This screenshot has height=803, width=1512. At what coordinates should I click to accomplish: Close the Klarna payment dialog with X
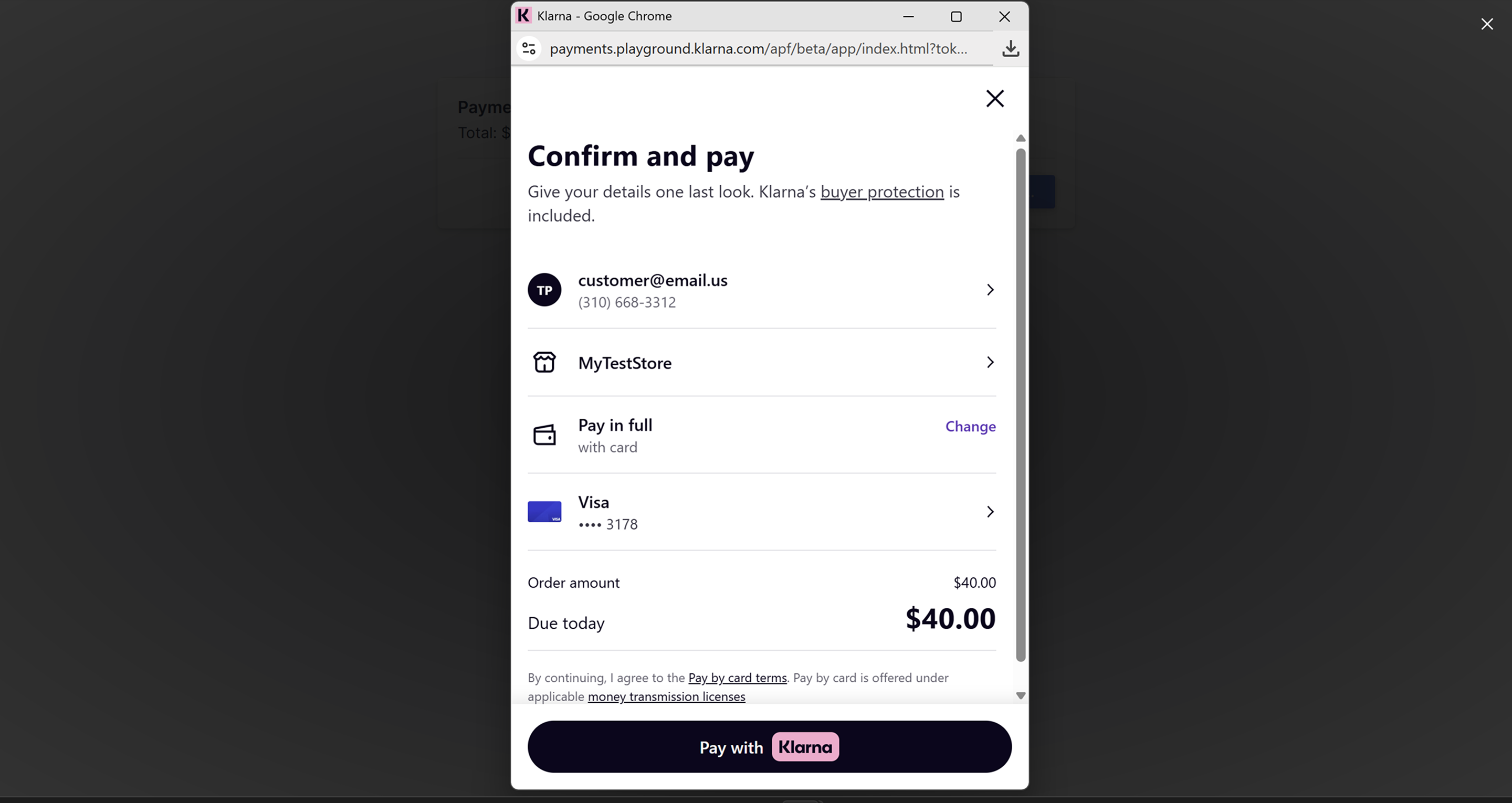[x=995, y=98]
